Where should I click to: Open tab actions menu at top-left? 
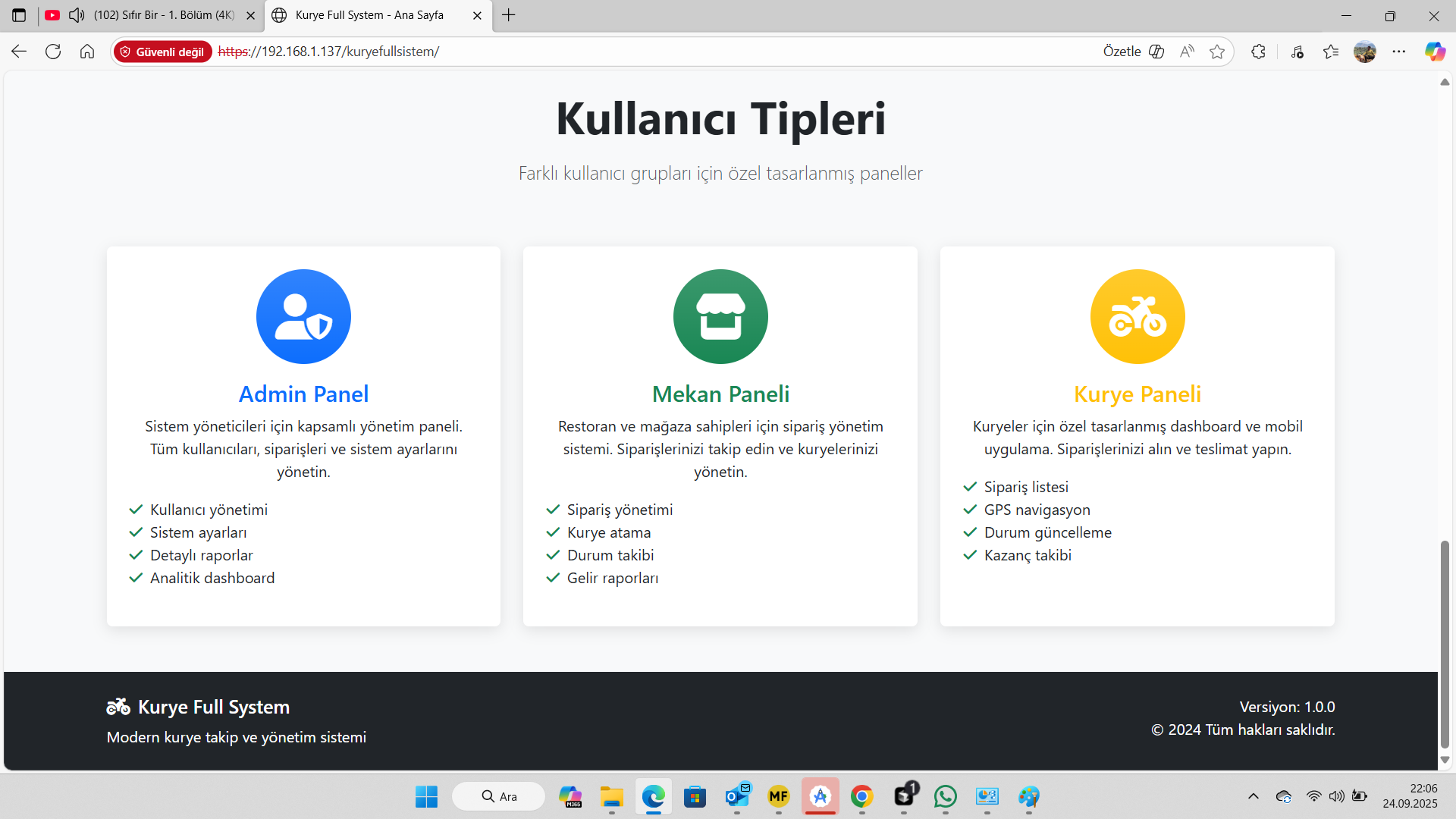[19, 15]
